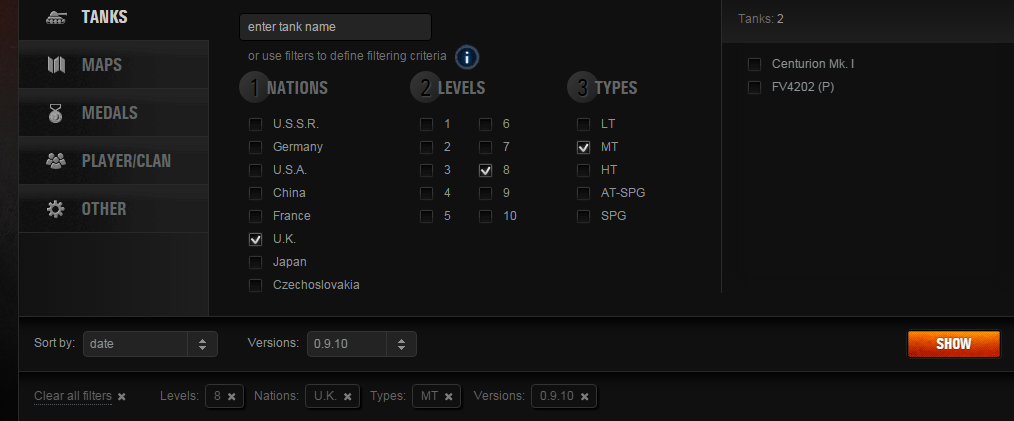Open the Versions 0.9.10 dropdown
This screenshot has height=421, width=1014.
[361, 344]
